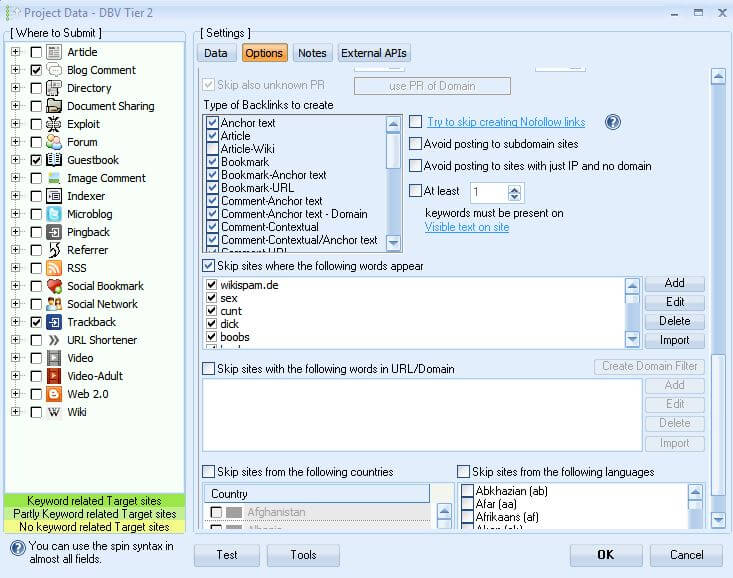Enable Avoid posting to subdomain sites
Screen dimensions: 733x578
[416, 144]
